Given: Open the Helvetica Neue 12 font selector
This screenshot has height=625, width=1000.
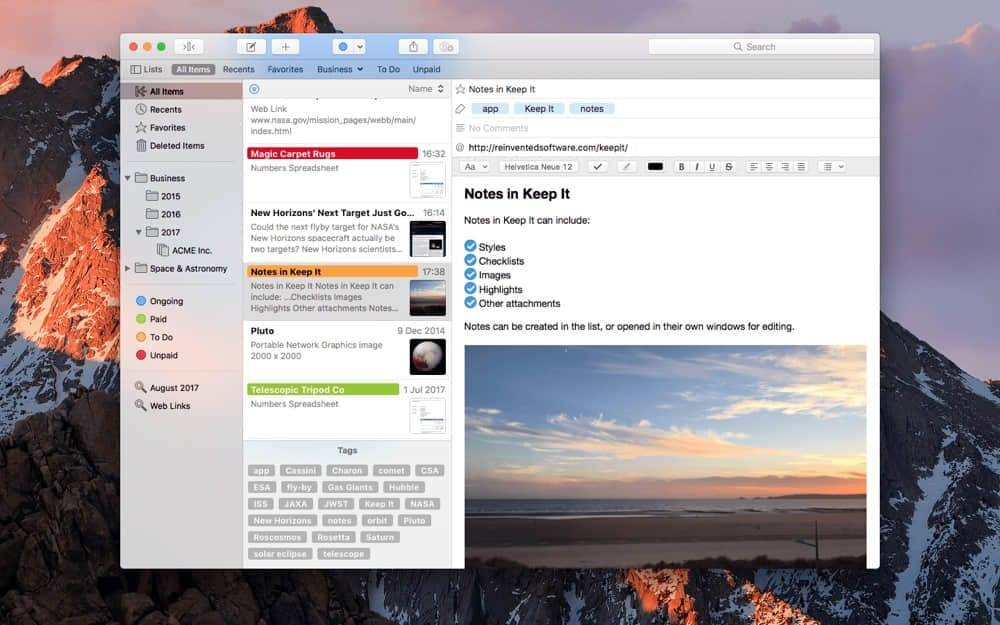Looking at the screenshot, I should (538, 166).
